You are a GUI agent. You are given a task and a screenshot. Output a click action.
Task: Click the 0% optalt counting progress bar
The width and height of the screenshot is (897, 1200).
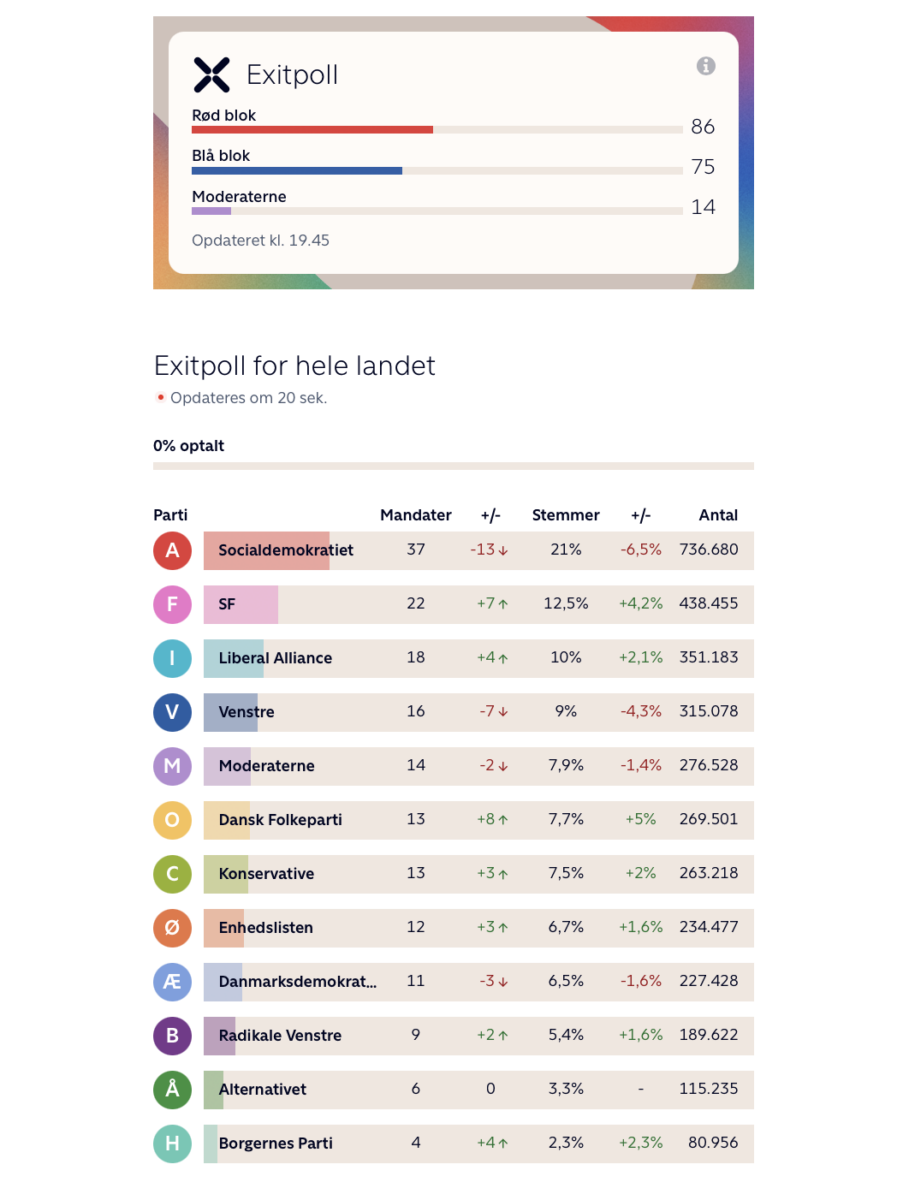[453, 466]
